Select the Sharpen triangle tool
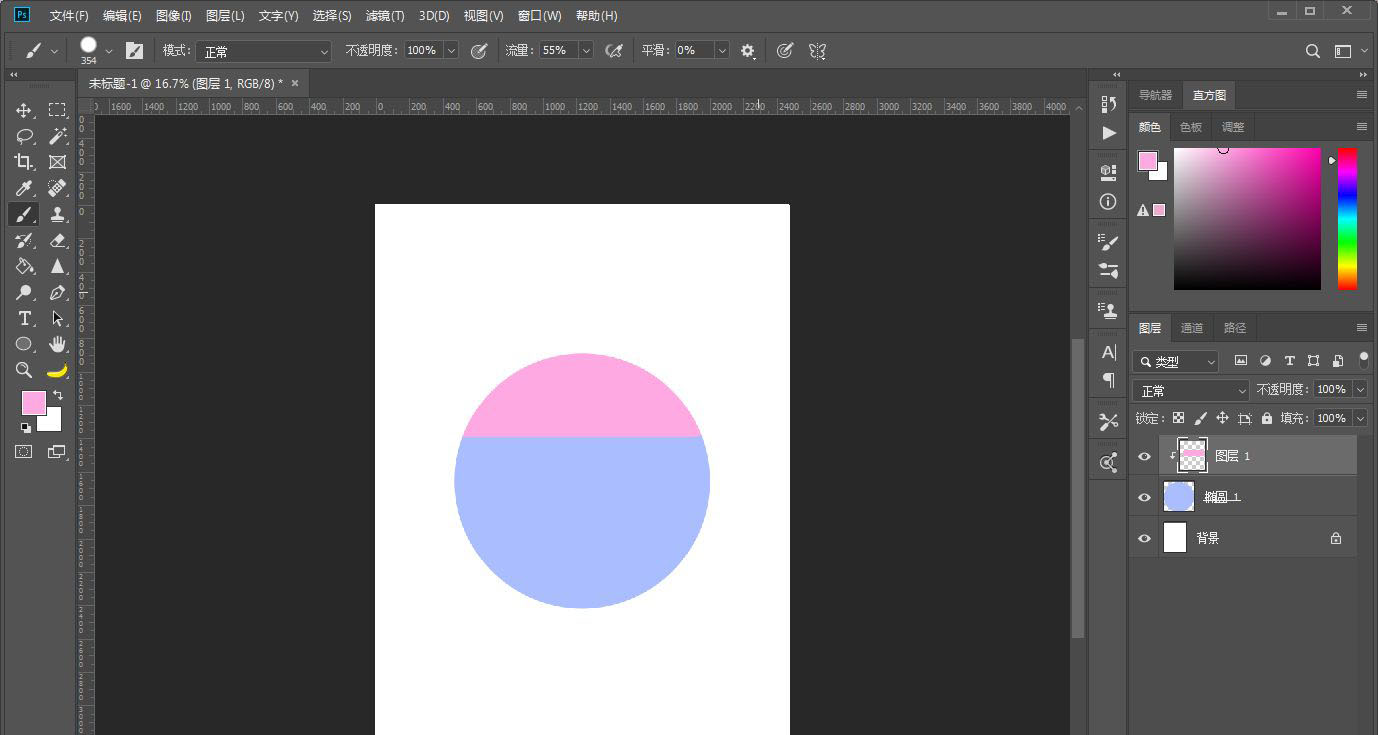 57,266
